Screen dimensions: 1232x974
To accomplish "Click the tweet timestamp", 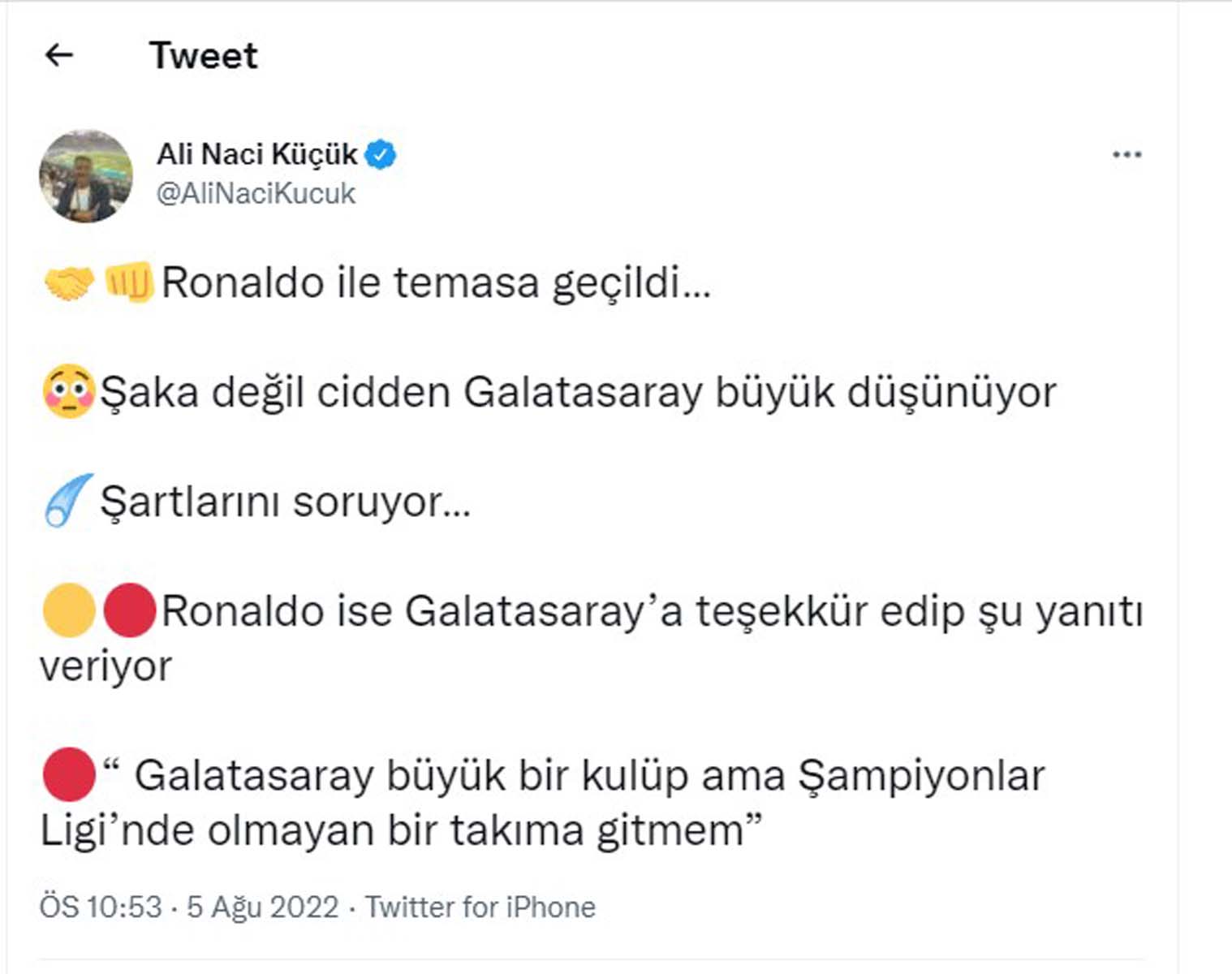I will pyautogui.click(x=97, y=905).
